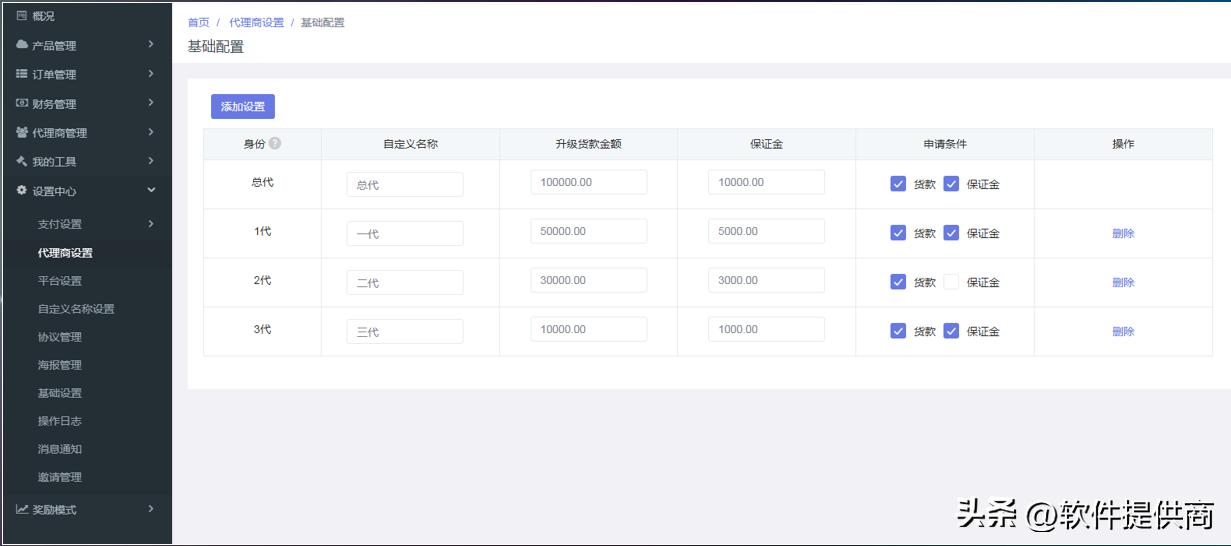
Task: Click the custom name field containing 二代
Action: click(405, 282)
